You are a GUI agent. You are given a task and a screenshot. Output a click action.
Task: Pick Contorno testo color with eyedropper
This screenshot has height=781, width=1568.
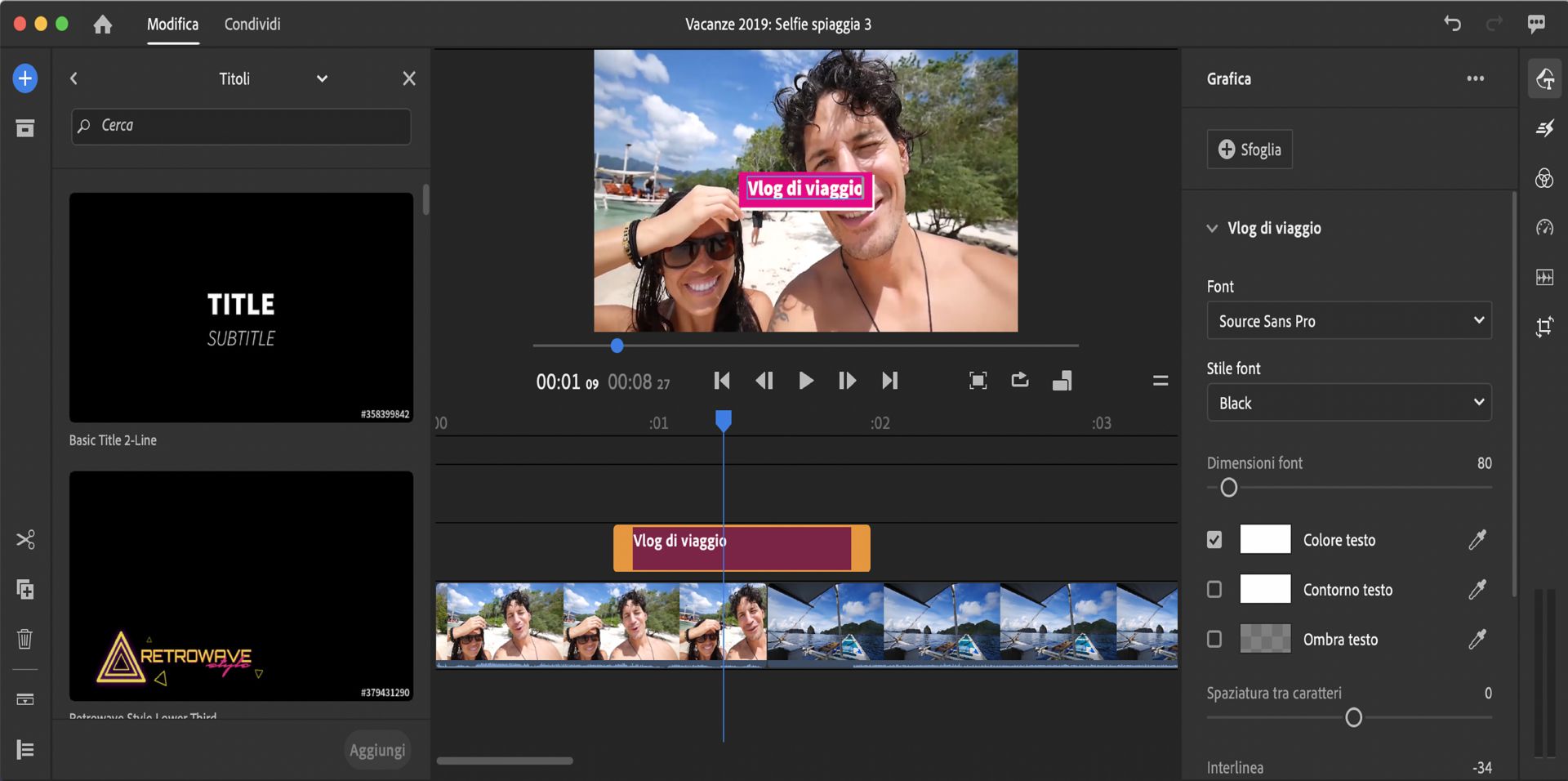pyautogui.click(x=1477, y=589)
